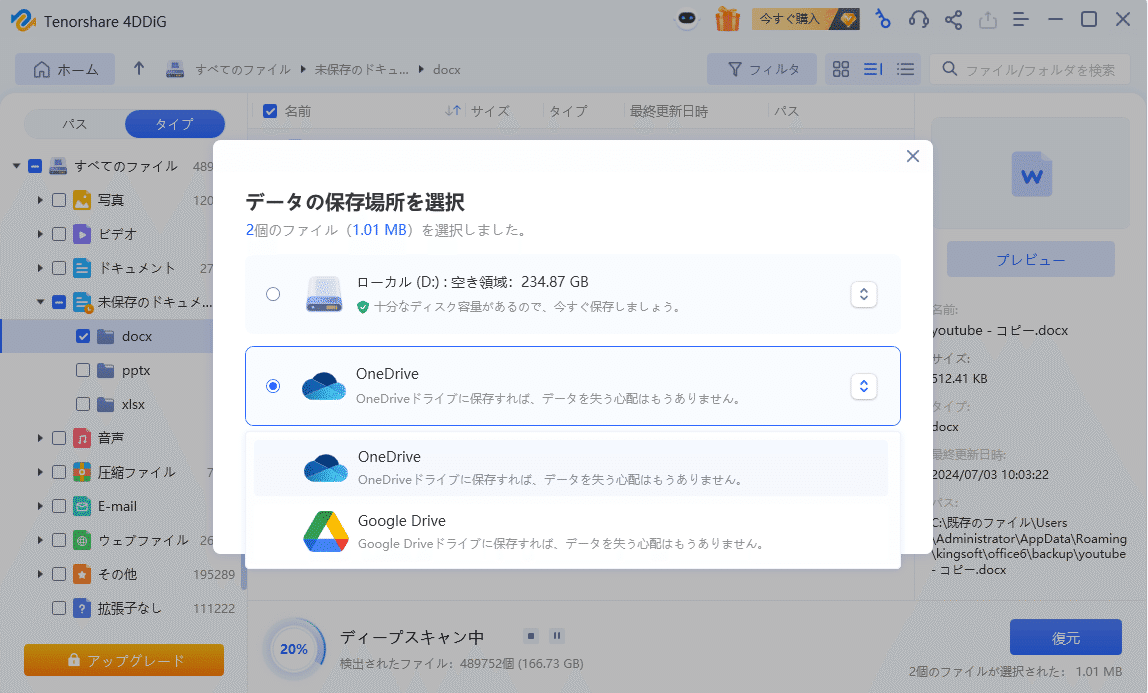The image size is (1148, 693).
Task: Switch to the パス tab
Action: click(75, 124)
